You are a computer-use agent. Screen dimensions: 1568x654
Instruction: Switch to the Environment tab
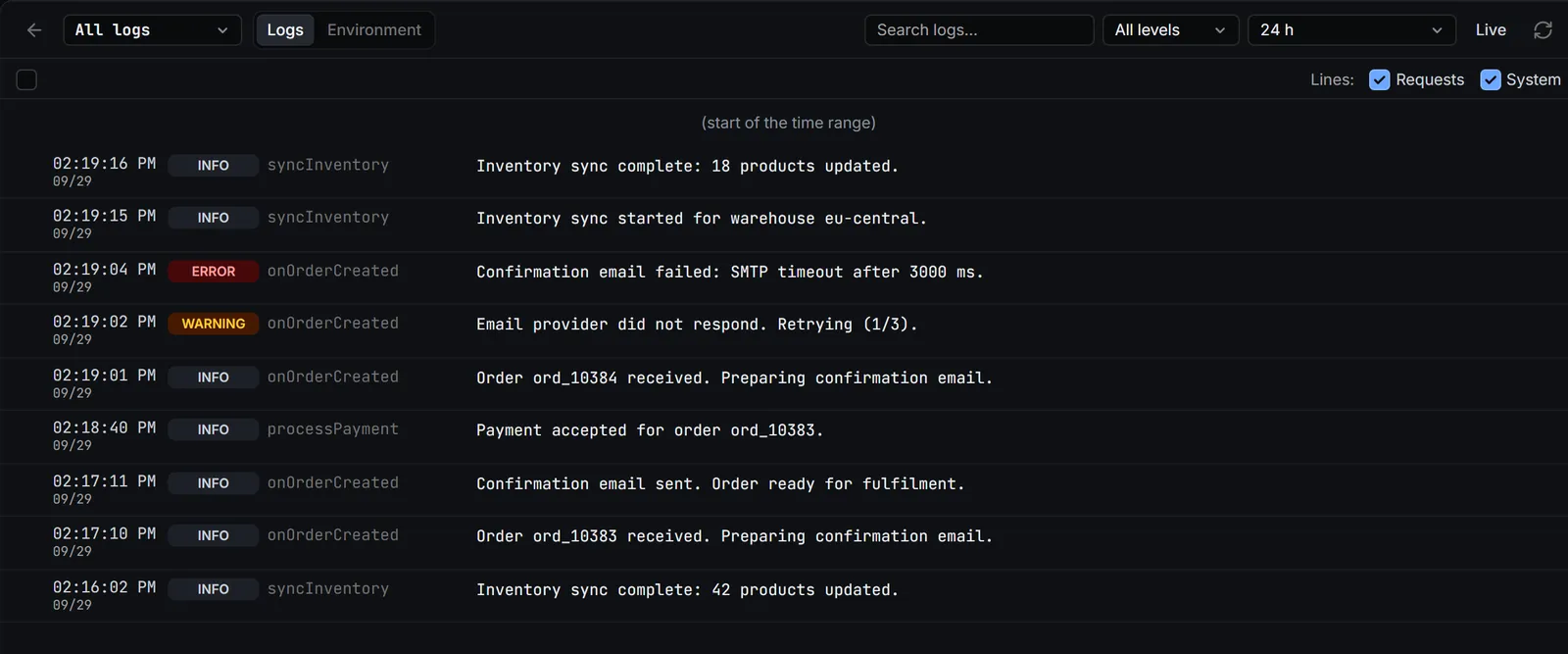(374, 30)
